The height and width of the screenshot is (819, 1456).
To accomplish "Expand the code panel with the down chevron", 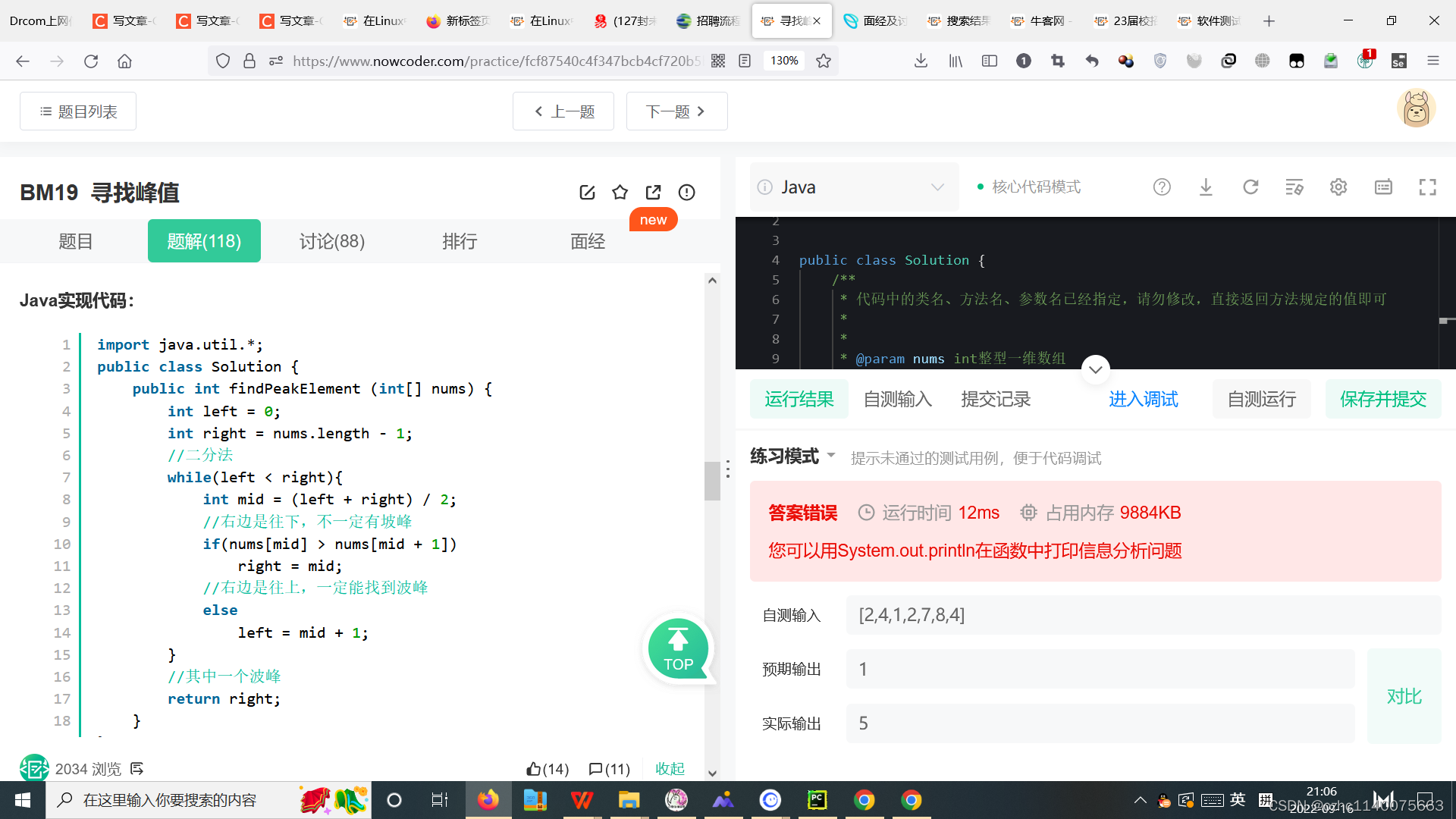I will pyautogui.click(x=1095, y=369).
